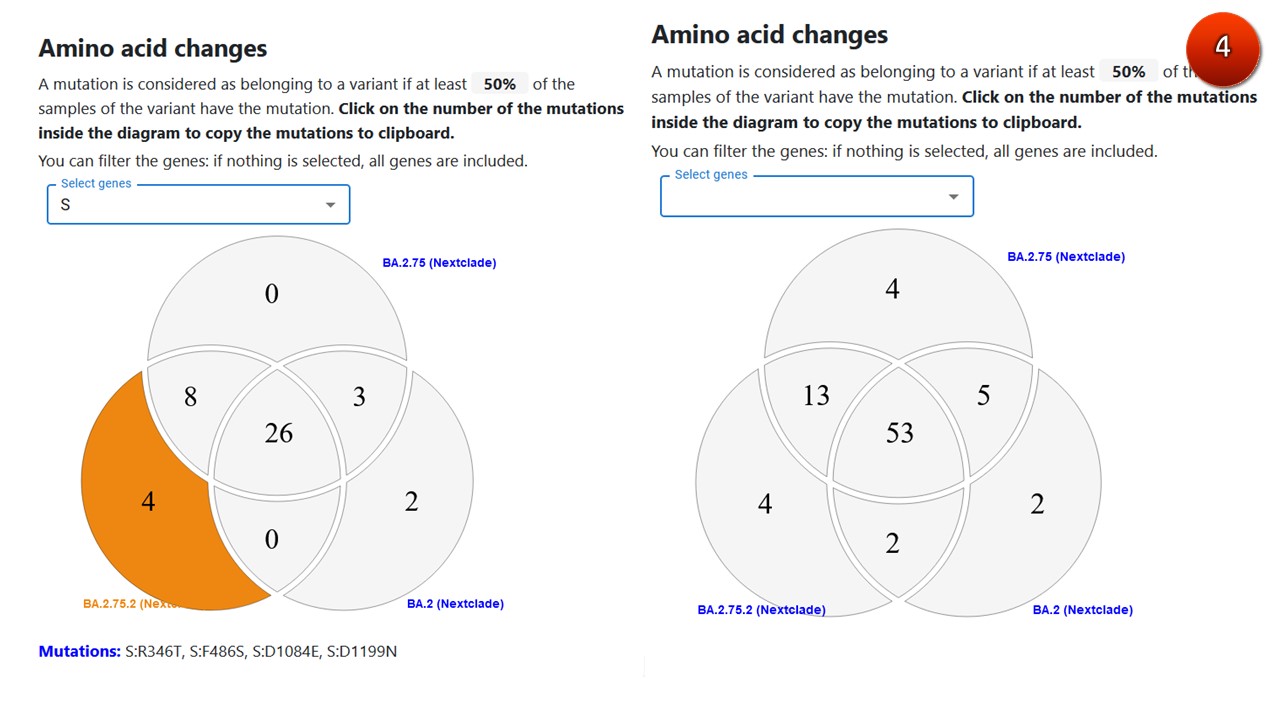Click the orange BA.2.75.2 segment with 4

coord(148,501)
